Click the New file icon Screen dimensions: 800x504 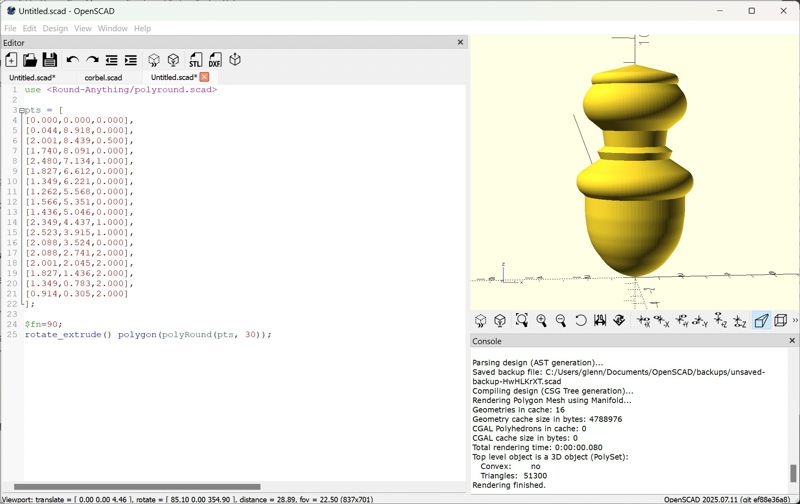pyautogui.click(x=11, y=61)
